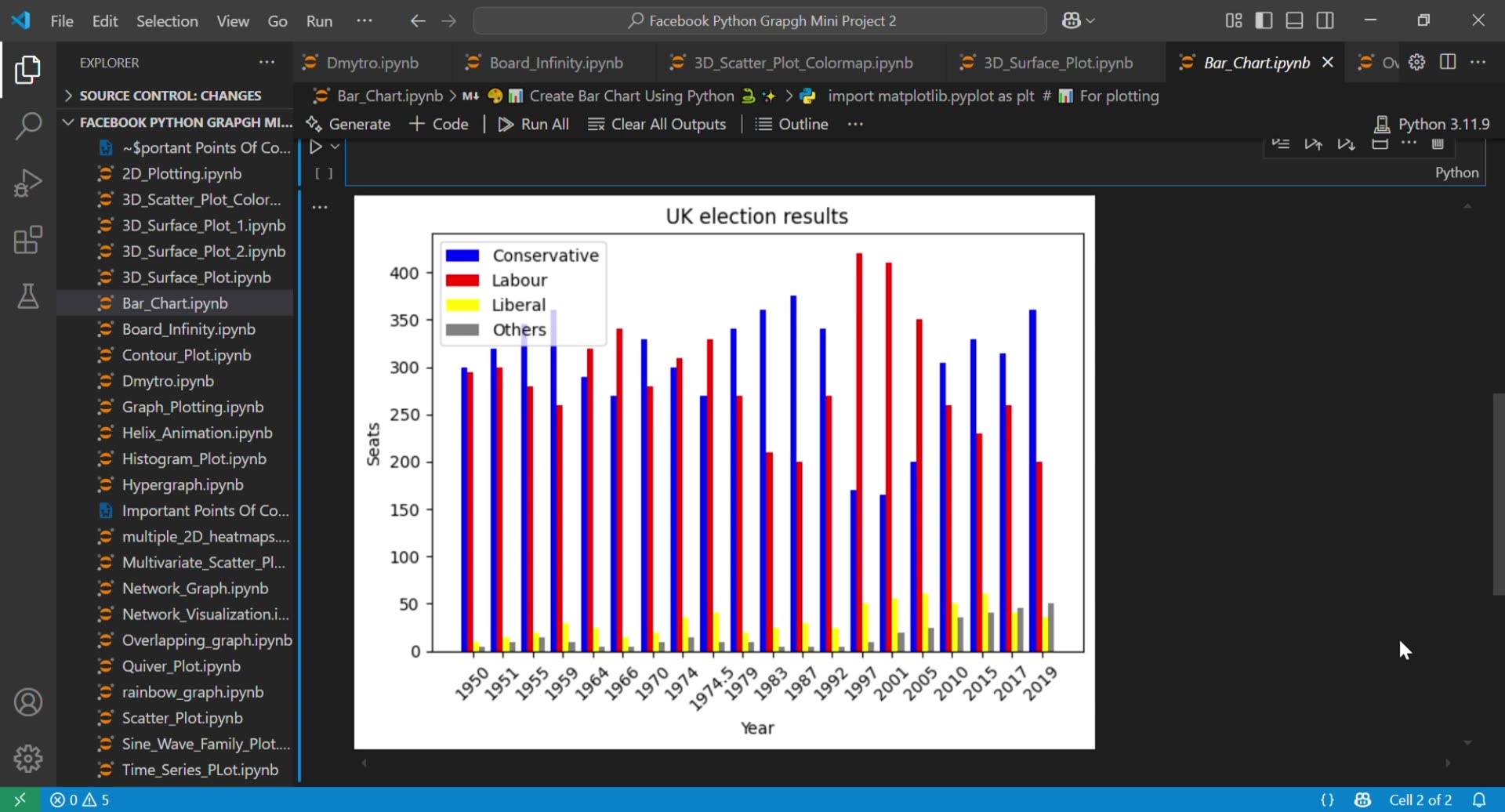
Task: Open the Customize Layout icon in title bar
Action: click(1234, 20)
